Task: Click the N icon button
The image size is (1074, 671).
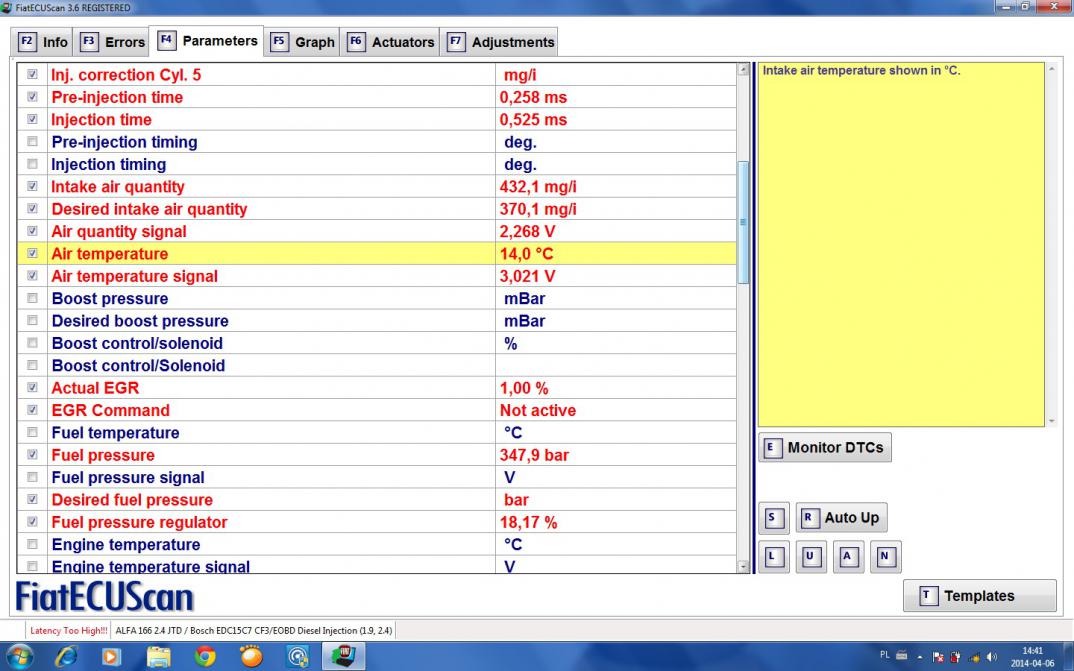Action: tap(884, 557)
